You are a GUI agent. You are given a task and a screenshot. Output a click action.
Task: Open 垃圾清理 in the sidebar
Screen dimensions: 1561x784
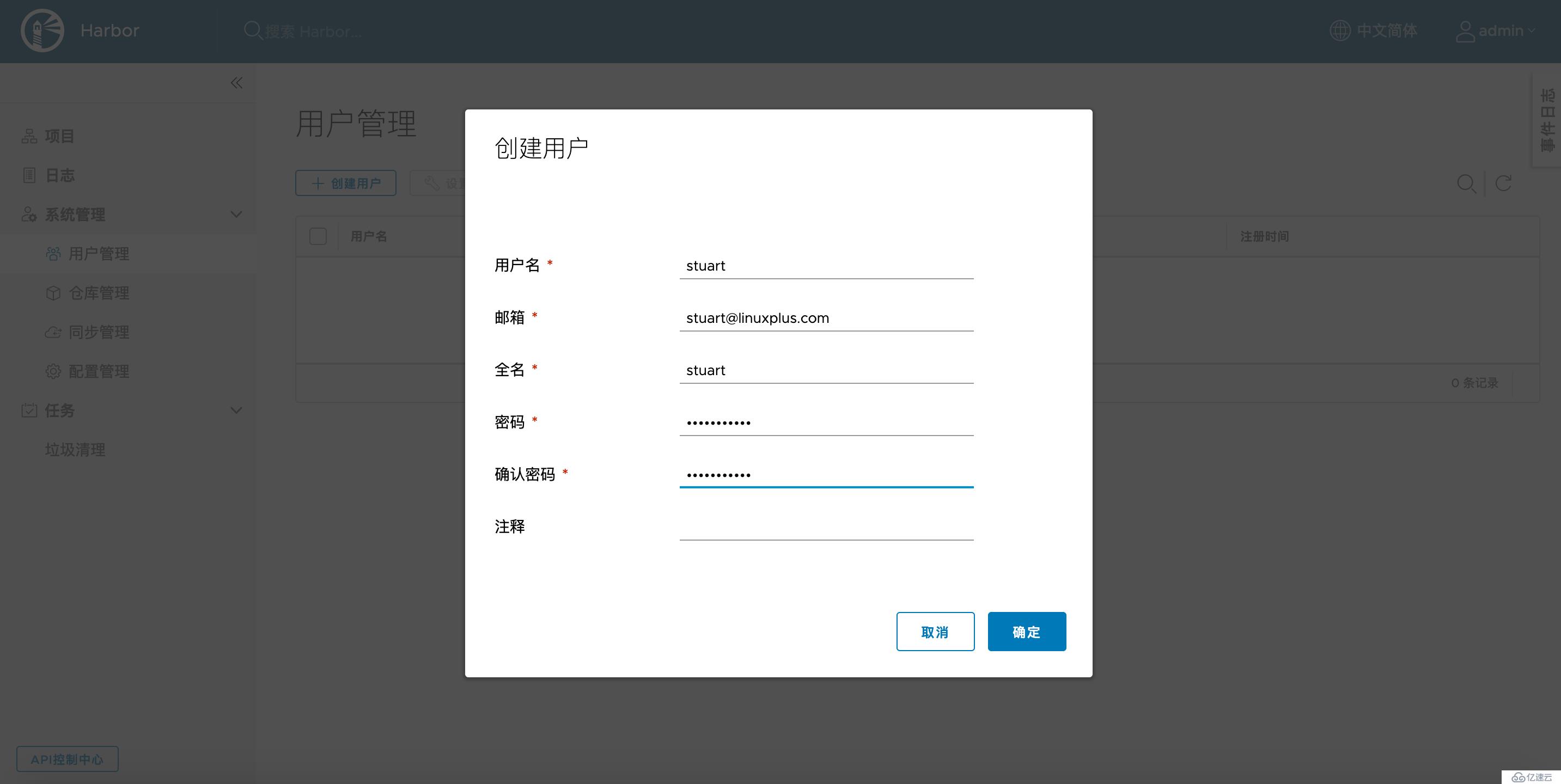(x=75, y=450)
